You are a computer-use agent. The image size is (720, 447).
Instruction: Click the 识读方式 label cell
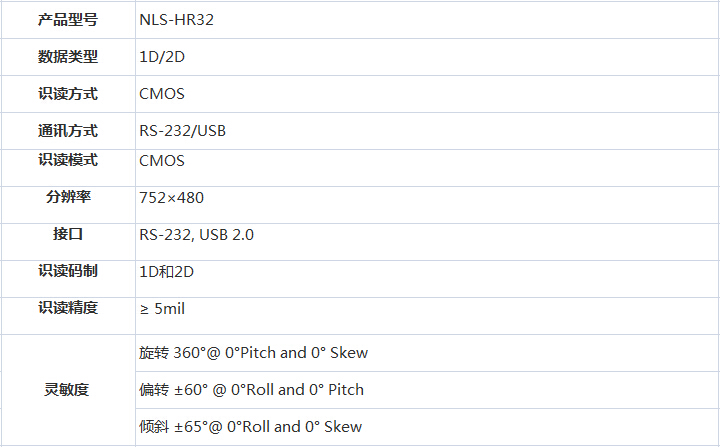pos(68,94)
